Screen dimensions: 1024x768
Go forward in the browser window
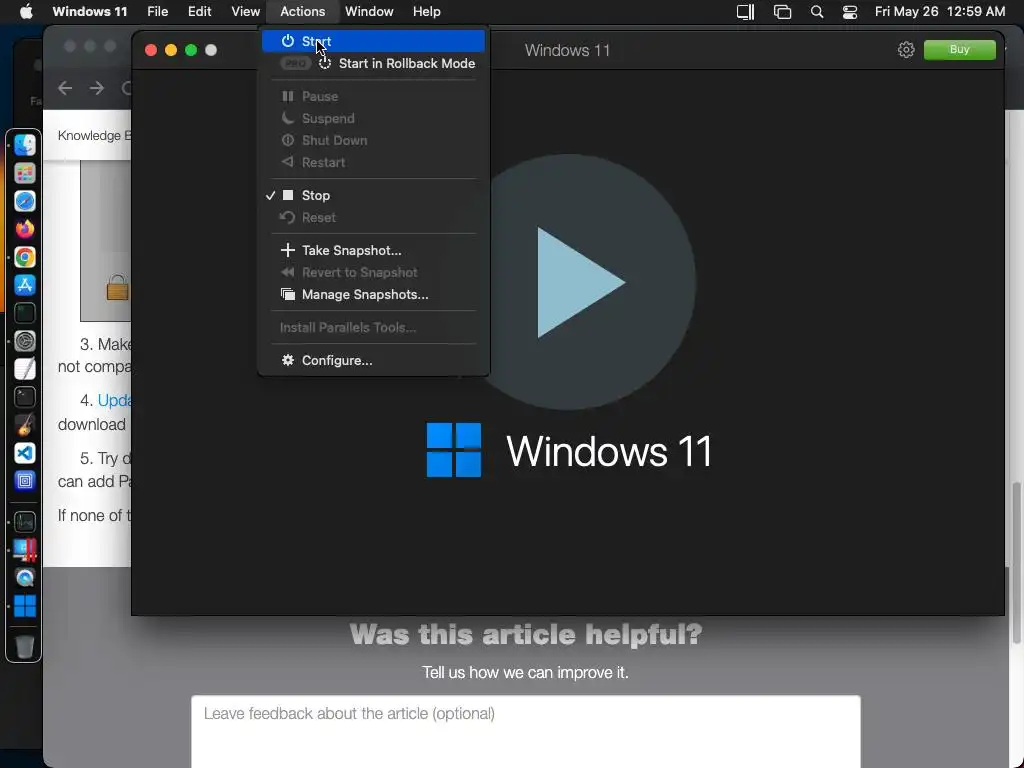pos(97,88)
